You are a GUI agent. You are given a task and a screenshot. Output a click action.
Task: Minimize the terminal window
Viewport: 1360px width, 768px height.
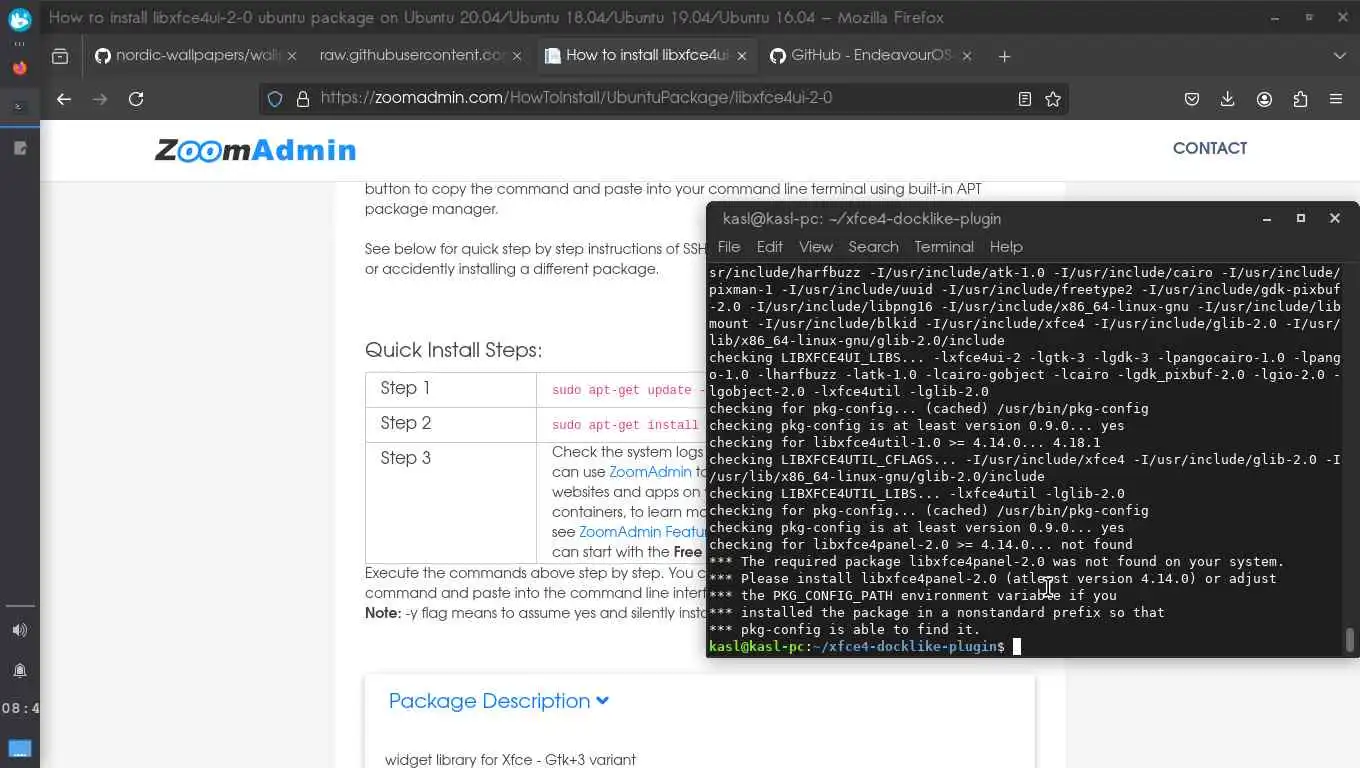(1267, 218)
